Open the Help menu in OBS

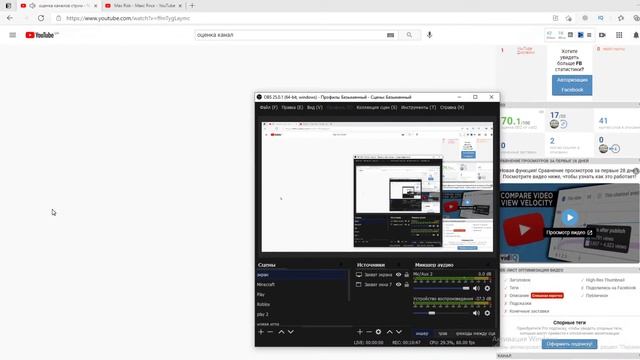(452, 107)
